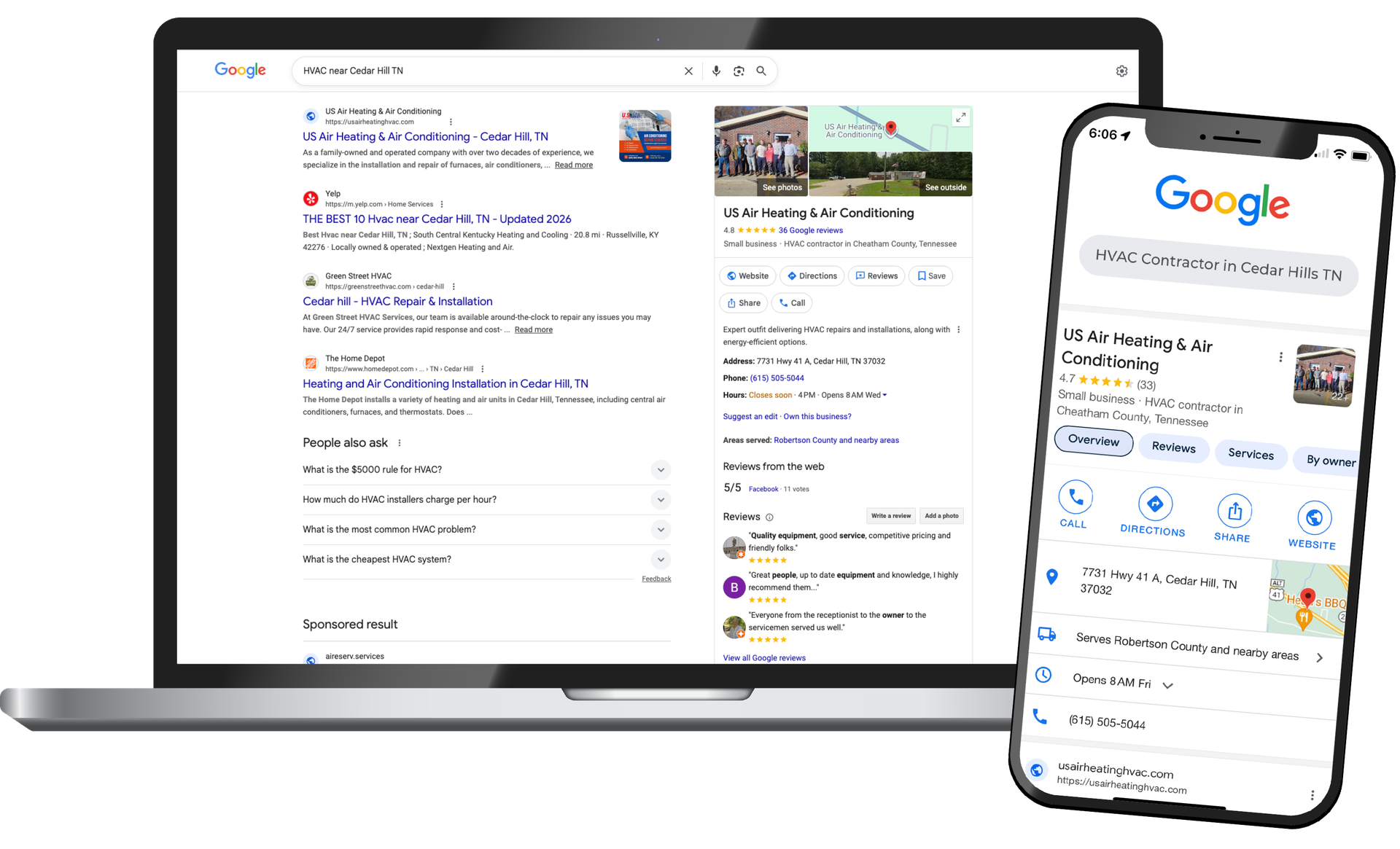1400x849 pixels.
Task: Submit search with magnifying glass icon
Action: click(x=761, y=71)
